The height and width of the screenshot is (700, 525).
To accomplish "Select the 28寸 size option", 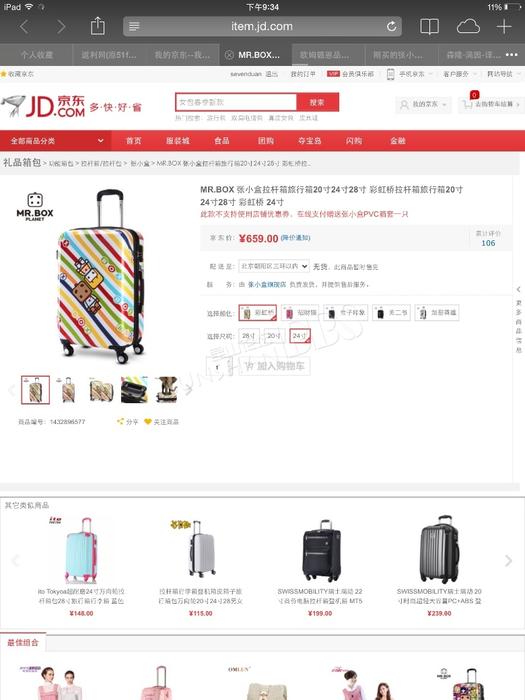I will click(x=249, y=336).
